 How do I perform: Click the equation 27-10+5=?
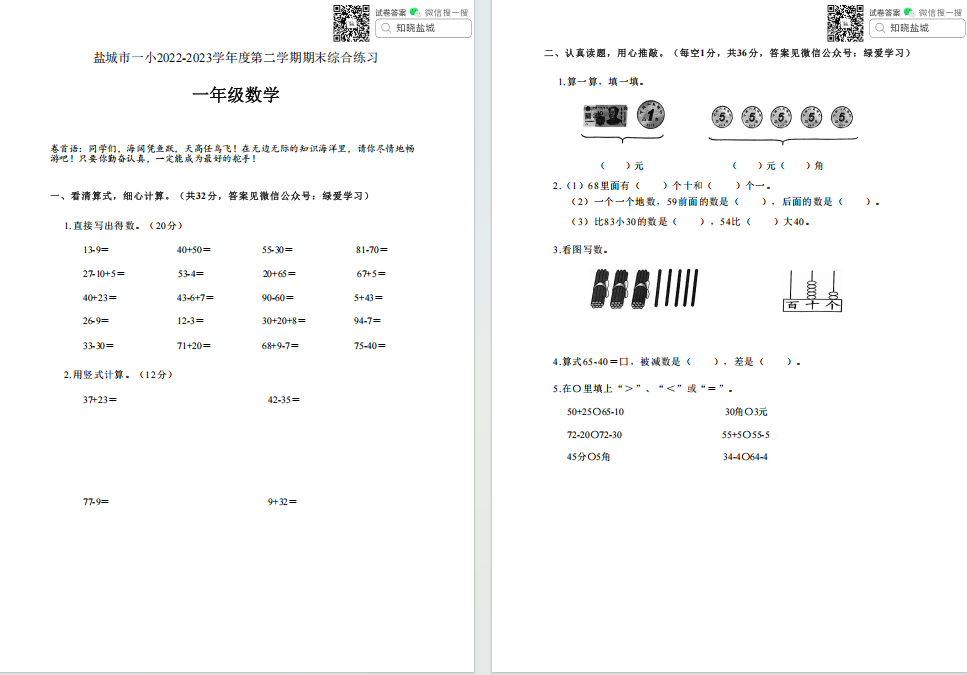pos(104,274)
